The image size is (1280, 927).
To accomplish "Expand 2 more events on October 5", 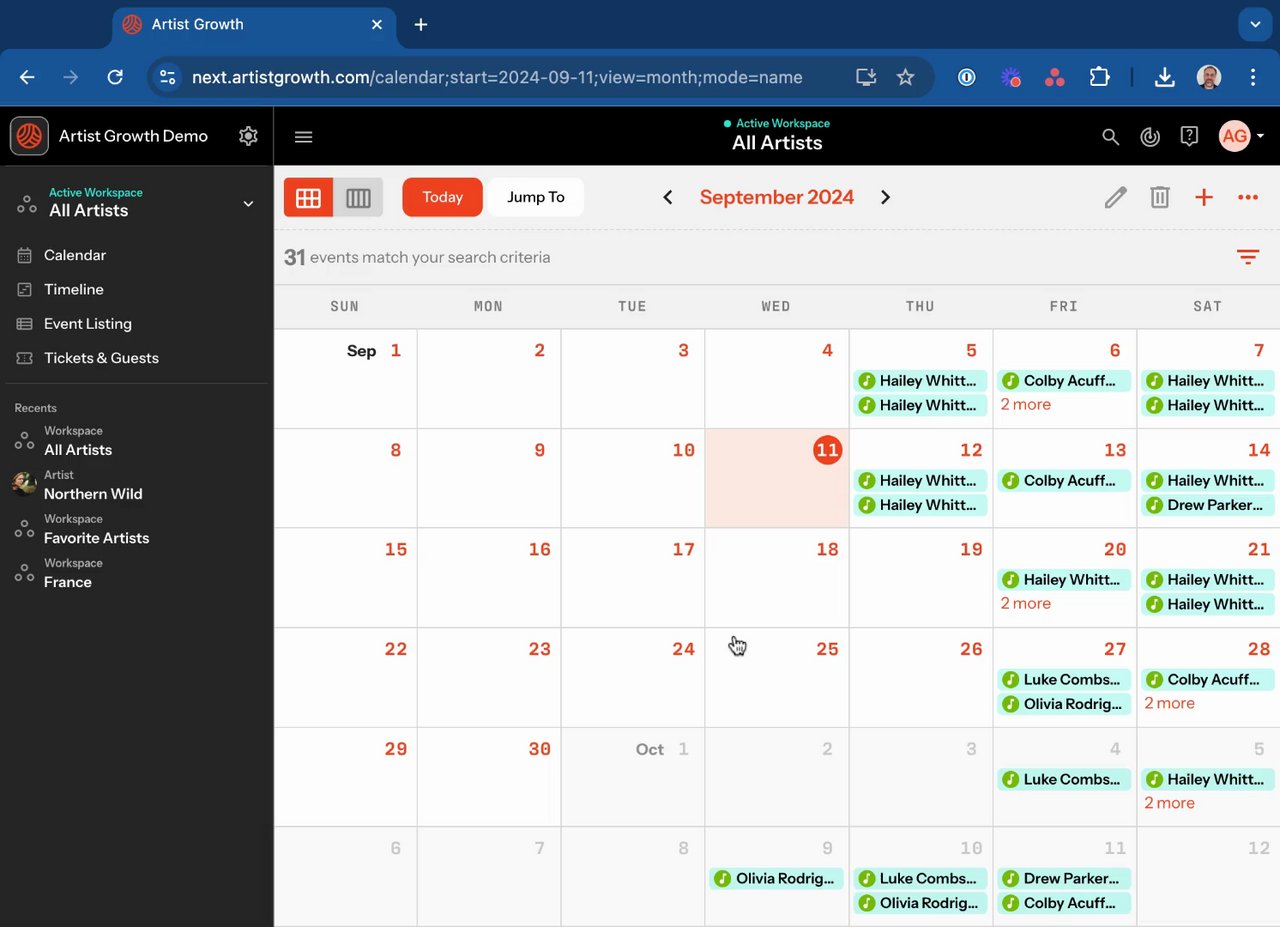I will (x=1170, y=803).
